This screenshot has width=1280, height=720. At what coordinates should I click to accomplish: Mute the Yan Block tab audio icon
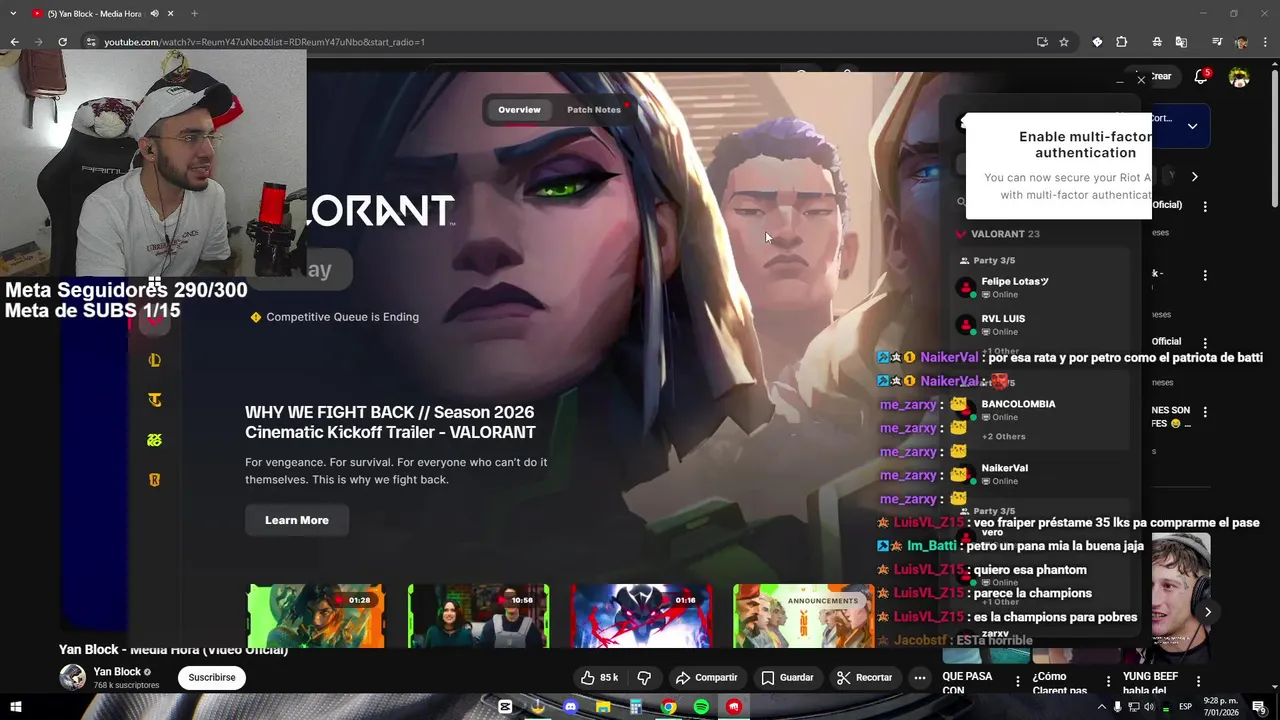154,13
